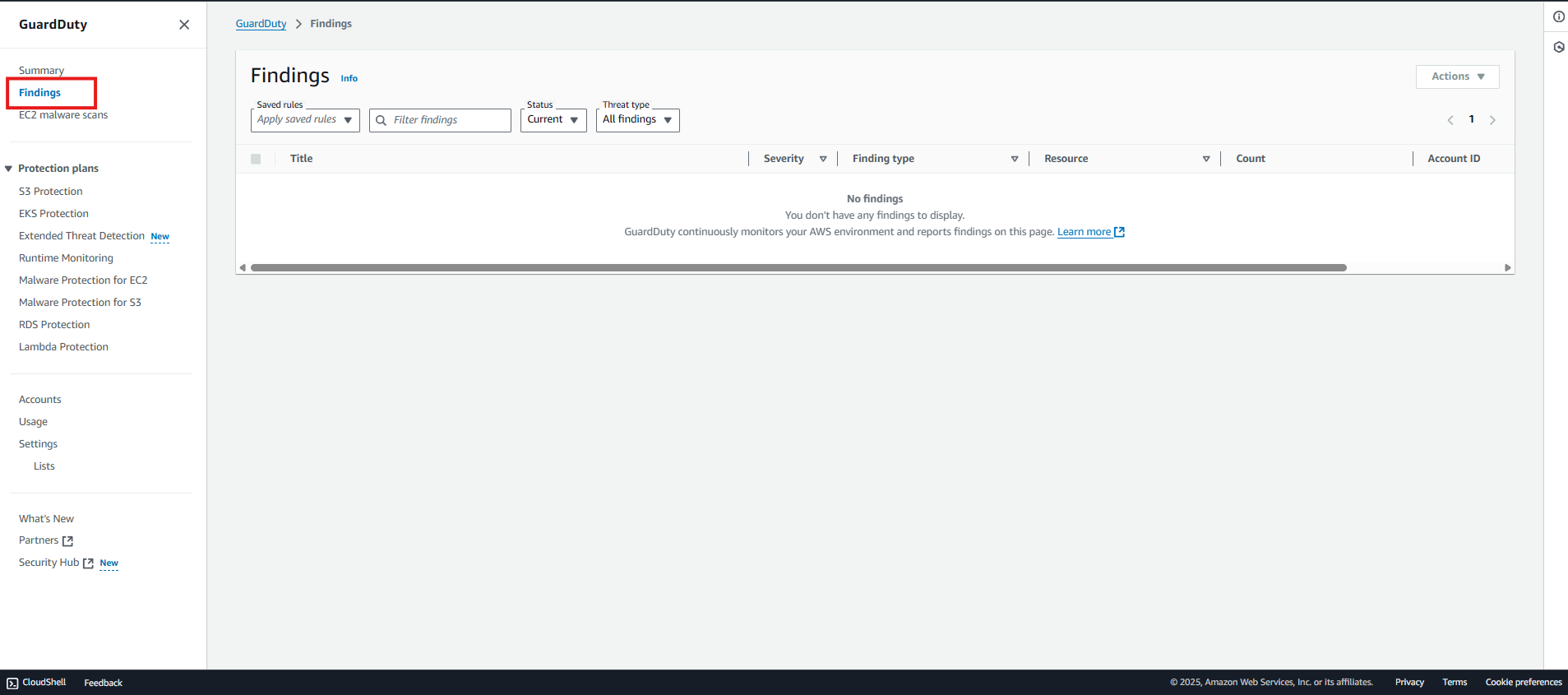Image resolution: width=1568 pixels, height=695 pixels.
Task: Click New badge next to Extended Threat Detection
Action: (160, 237)
